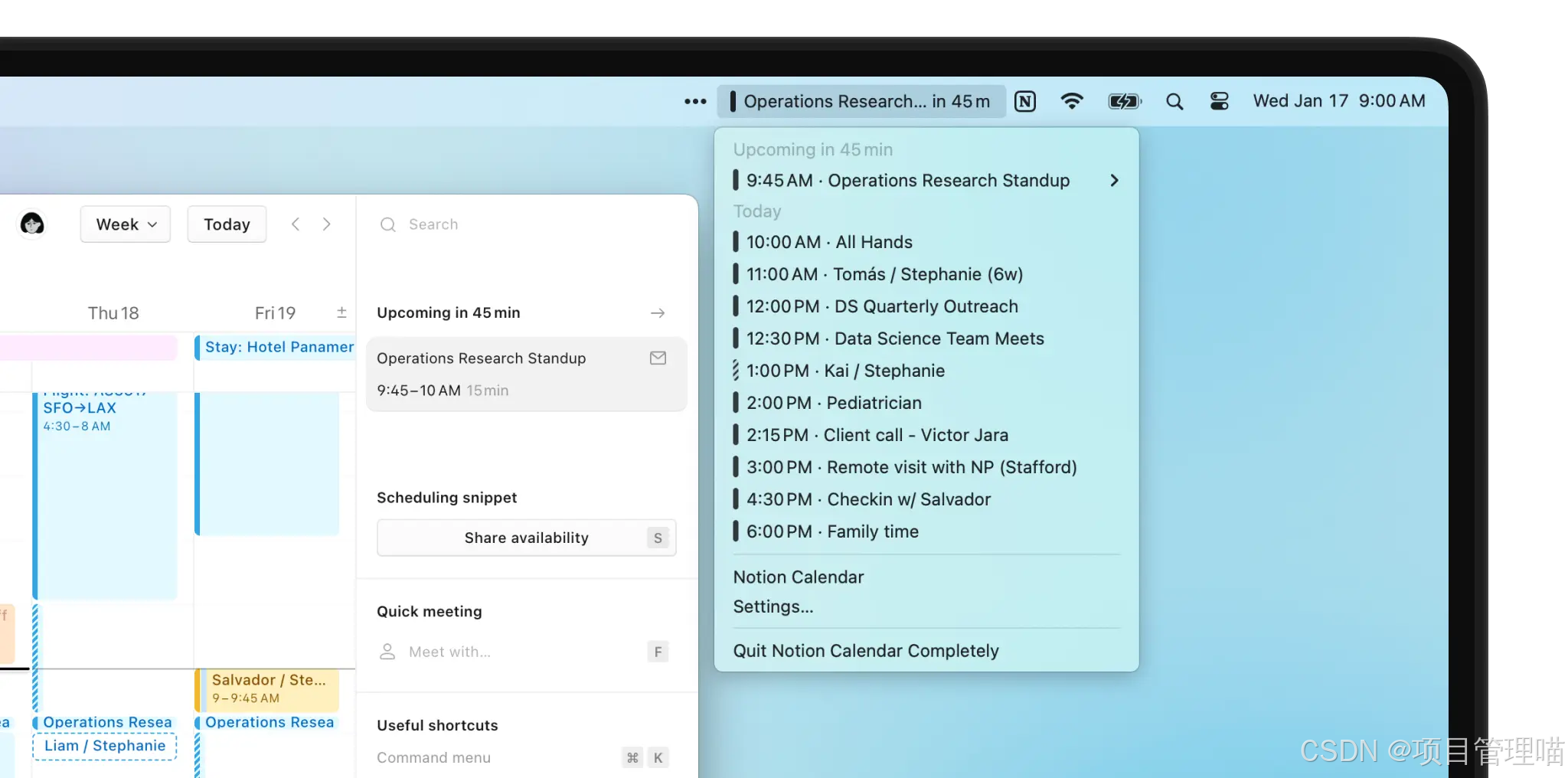Screen dimensions: 1568x778
Task: Select 6:00 PM Family time entry
Action: (926, 531)
